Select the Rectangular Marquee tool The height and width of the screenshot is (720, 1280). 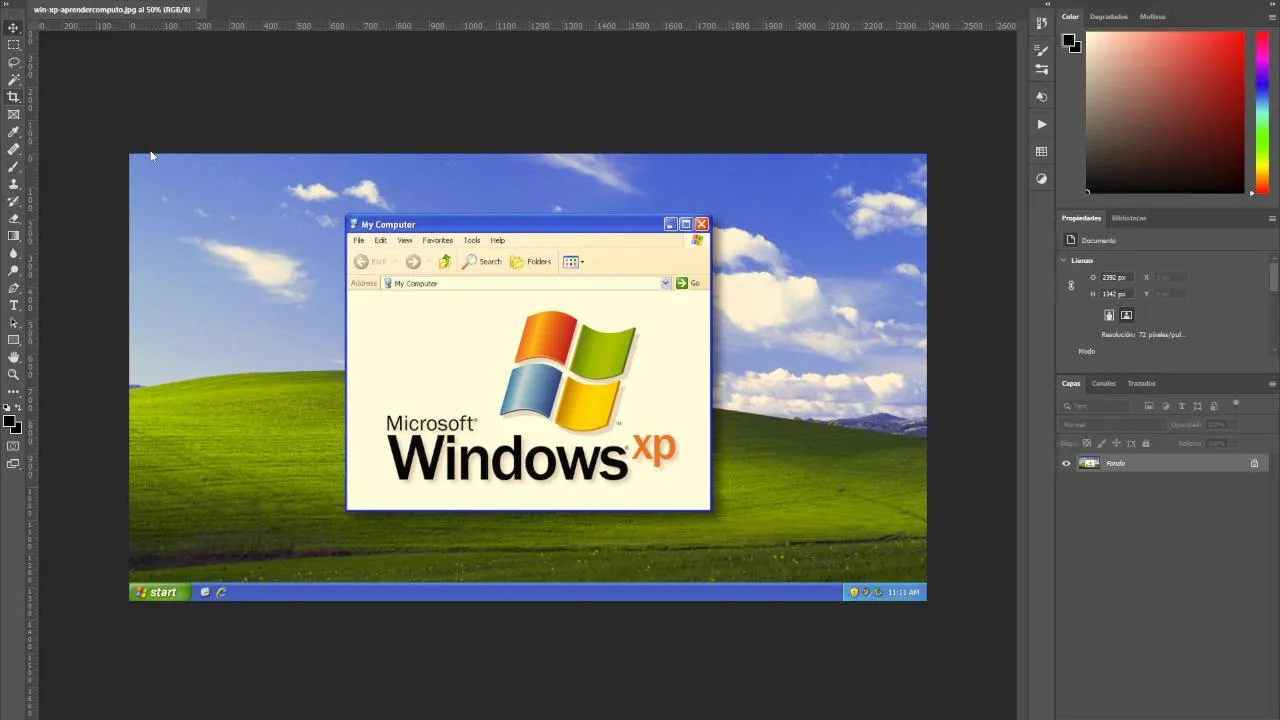coord(13,45)
